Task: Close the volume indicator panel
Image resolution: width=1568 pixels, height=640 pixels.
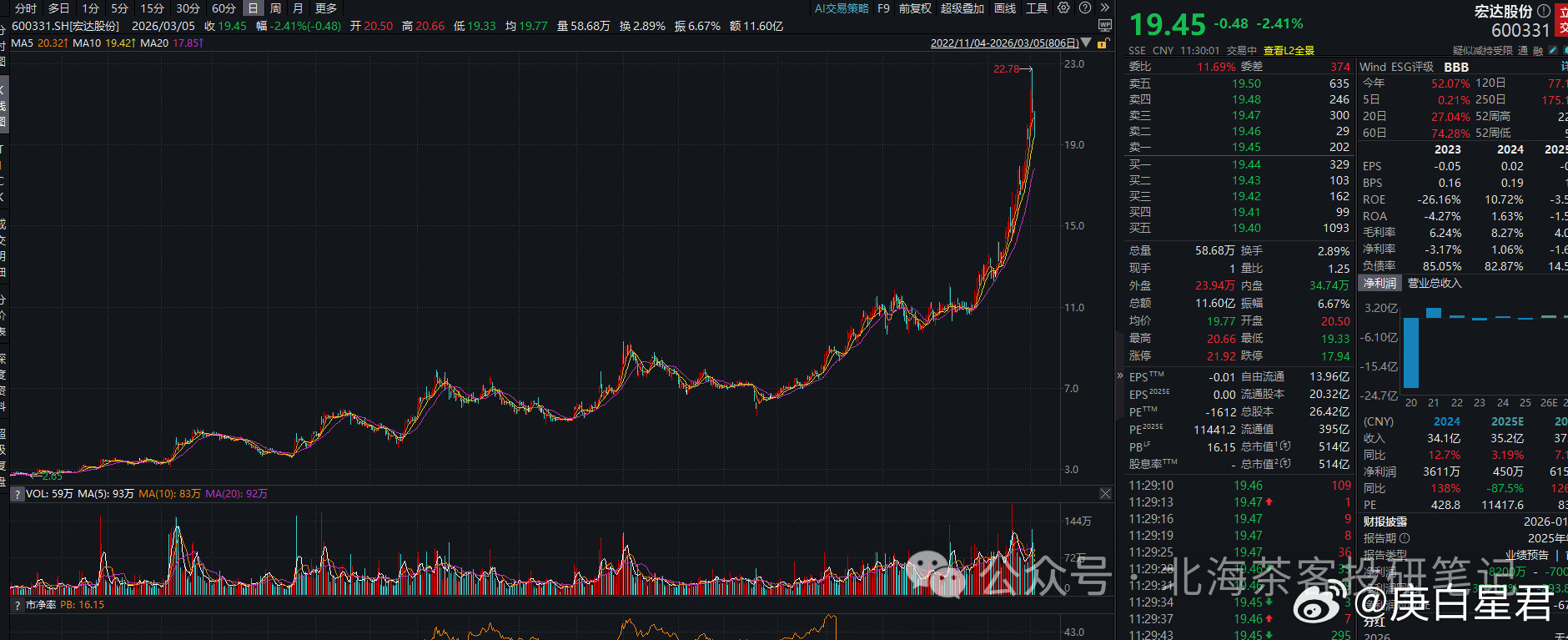Action: pyautogui.click(x=1105, y=494)
